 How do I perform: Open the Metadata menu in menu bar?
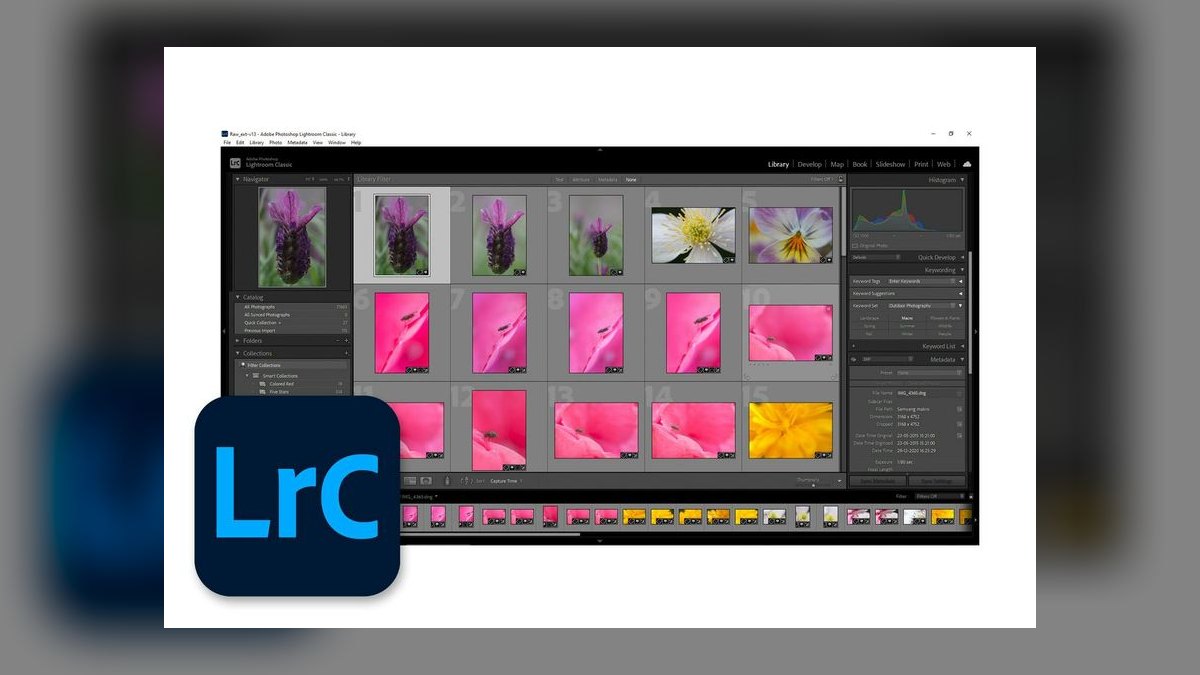(297, 143)
